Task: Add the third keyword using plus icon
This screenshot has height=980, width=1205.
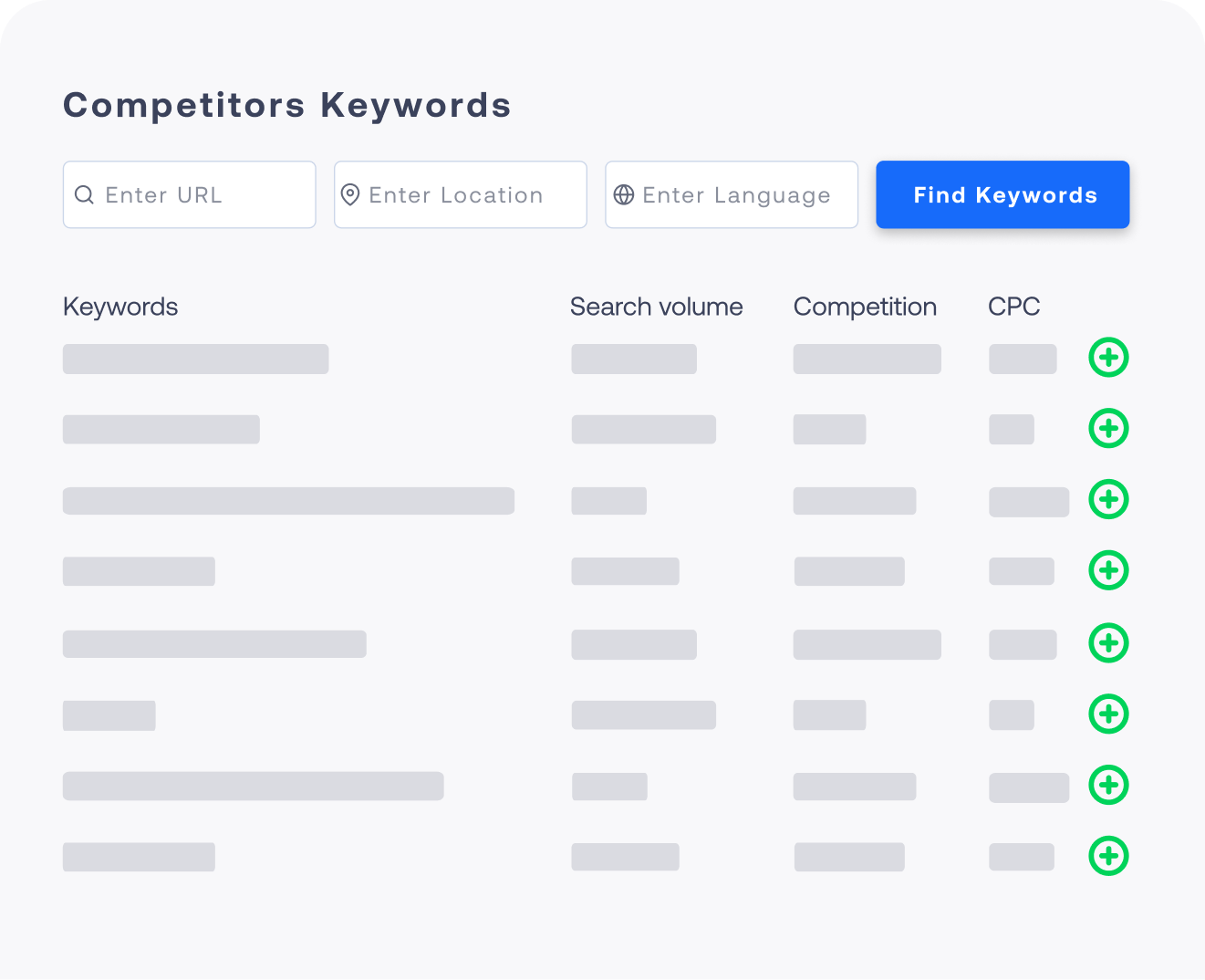Action: click(1108, 500)
